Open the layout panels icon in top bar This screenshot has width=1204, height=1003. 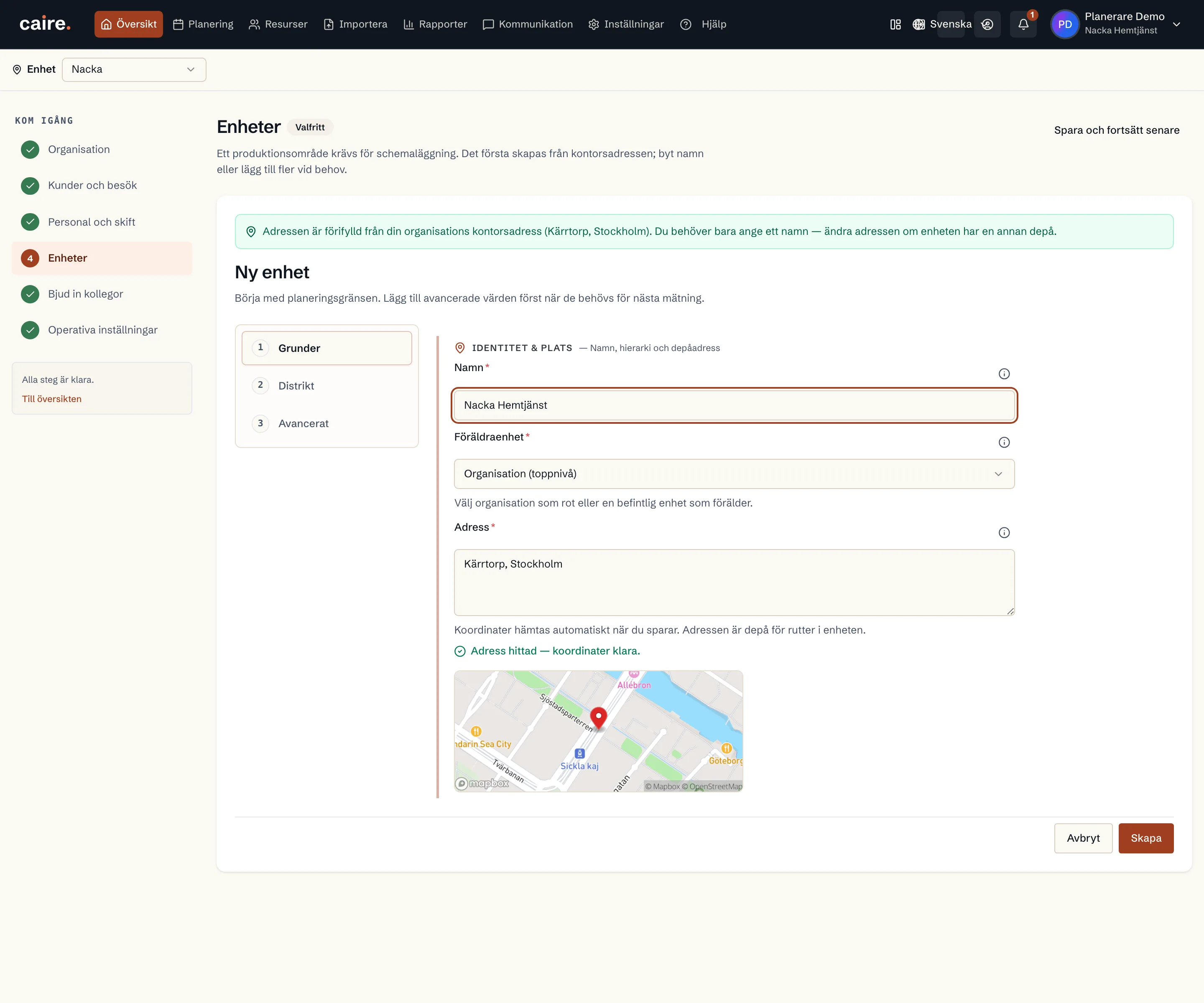(895, 24)
